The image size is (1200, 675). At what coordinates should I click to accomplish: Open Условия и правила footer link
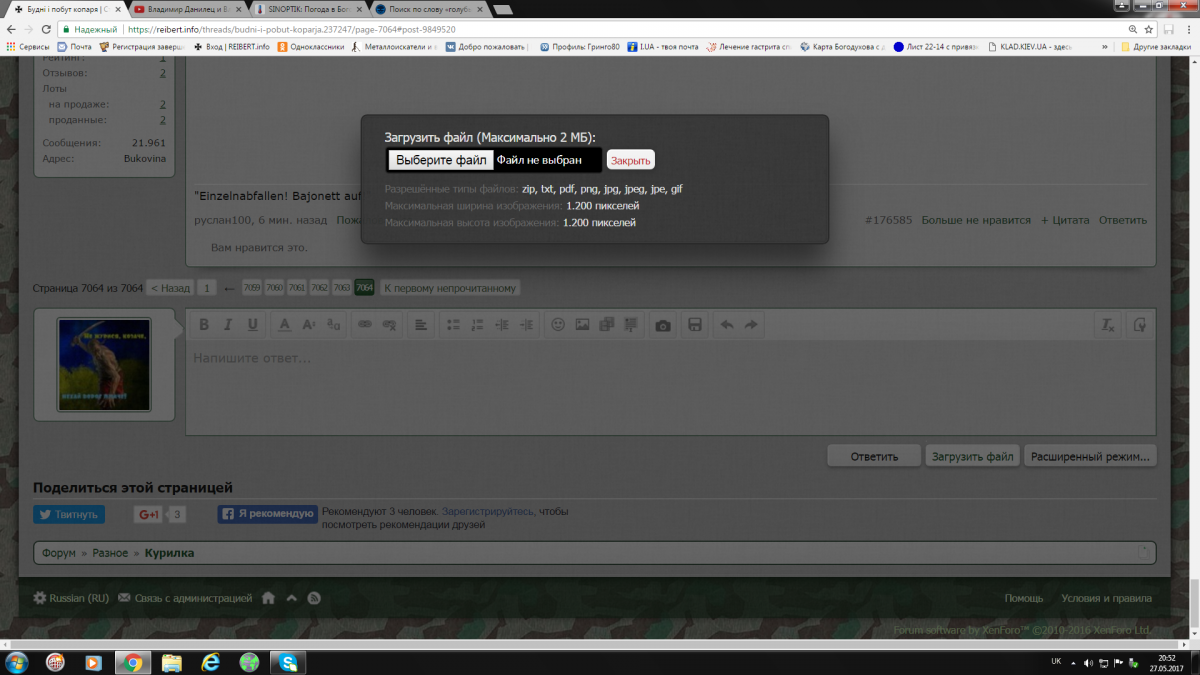[x=1107, y=598]
